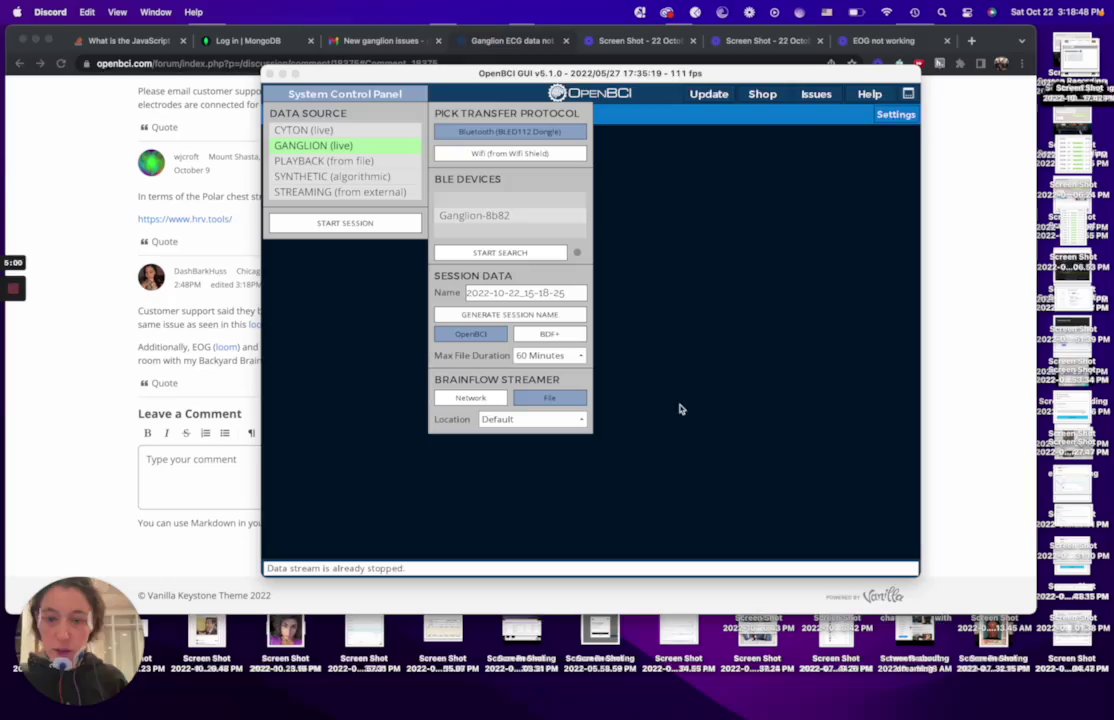
Task: Toggle strikethrough in comment editor
Action: click(186, 433)
